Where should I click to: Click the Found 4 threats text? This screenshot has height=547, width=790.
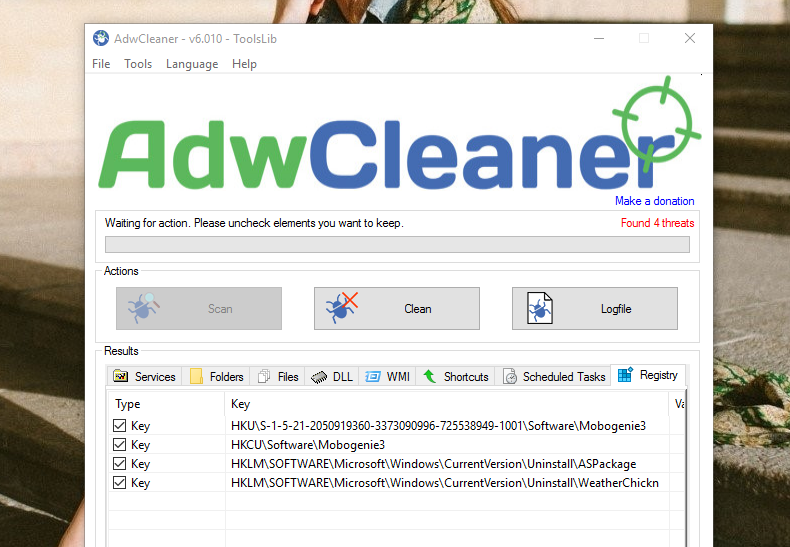(657, 223)
